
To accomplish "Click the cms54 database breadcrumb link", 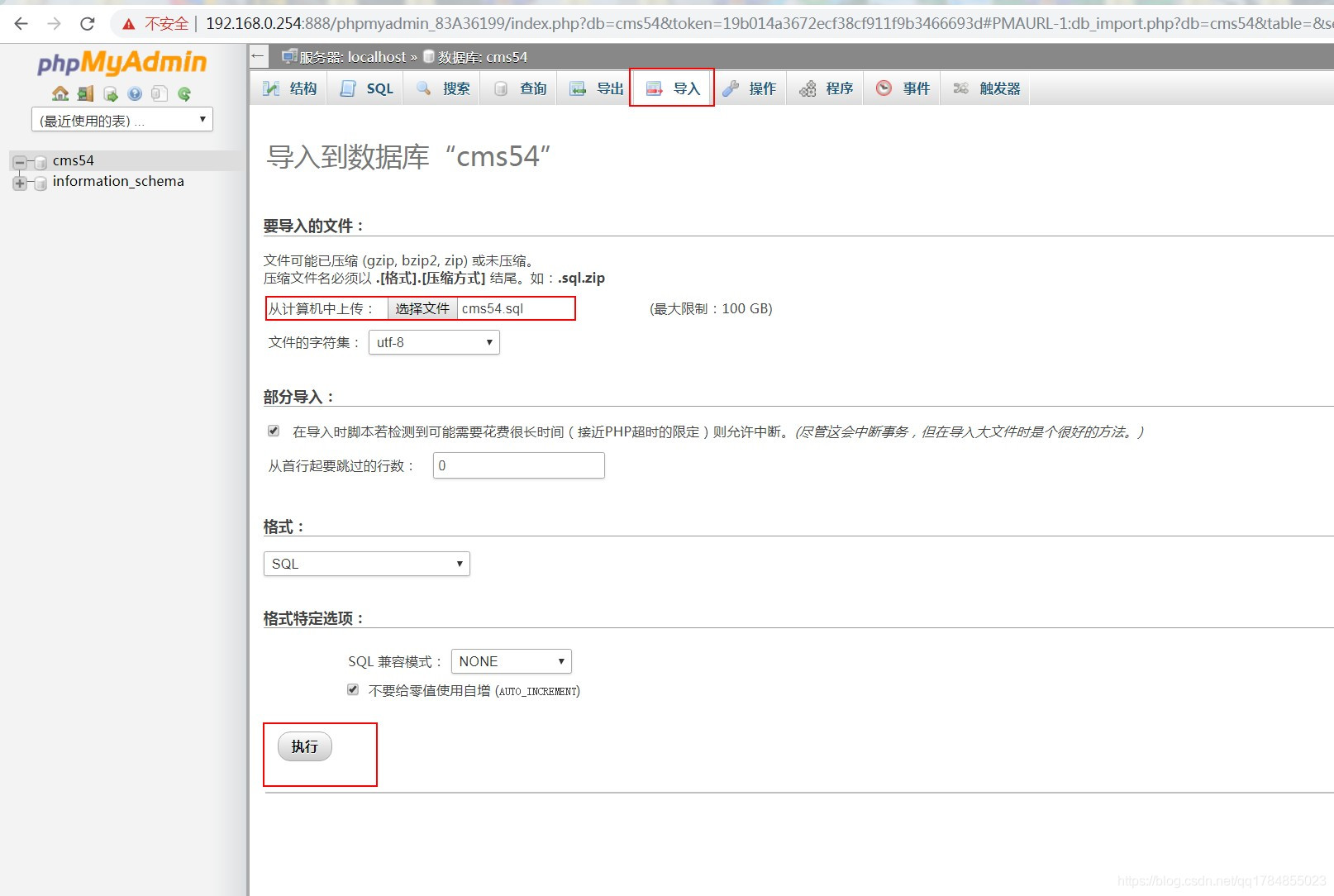I will [x=483, y=57].
